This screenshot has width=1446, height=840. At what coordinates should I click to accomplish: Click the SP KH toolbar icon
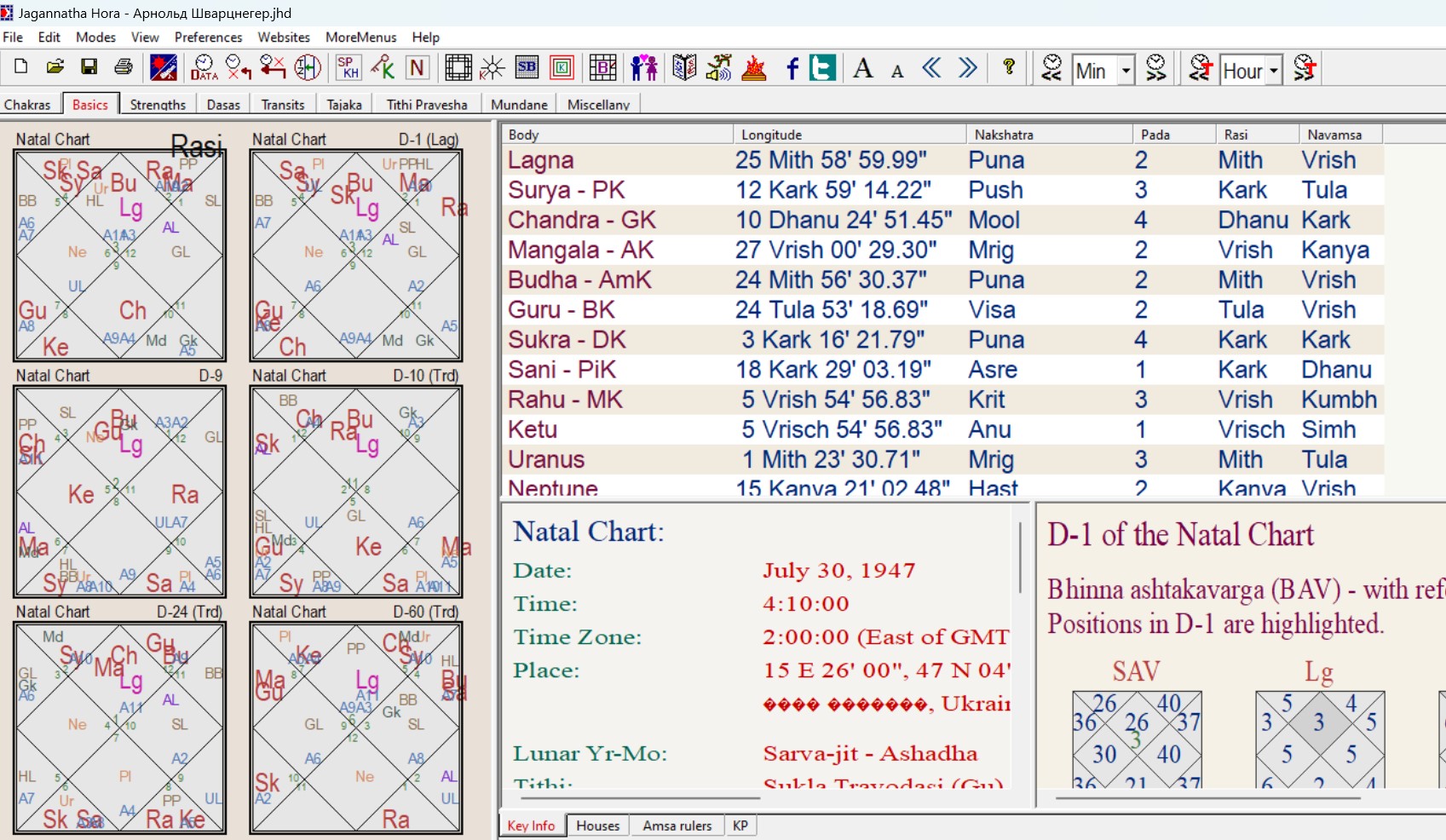point(348,67)
